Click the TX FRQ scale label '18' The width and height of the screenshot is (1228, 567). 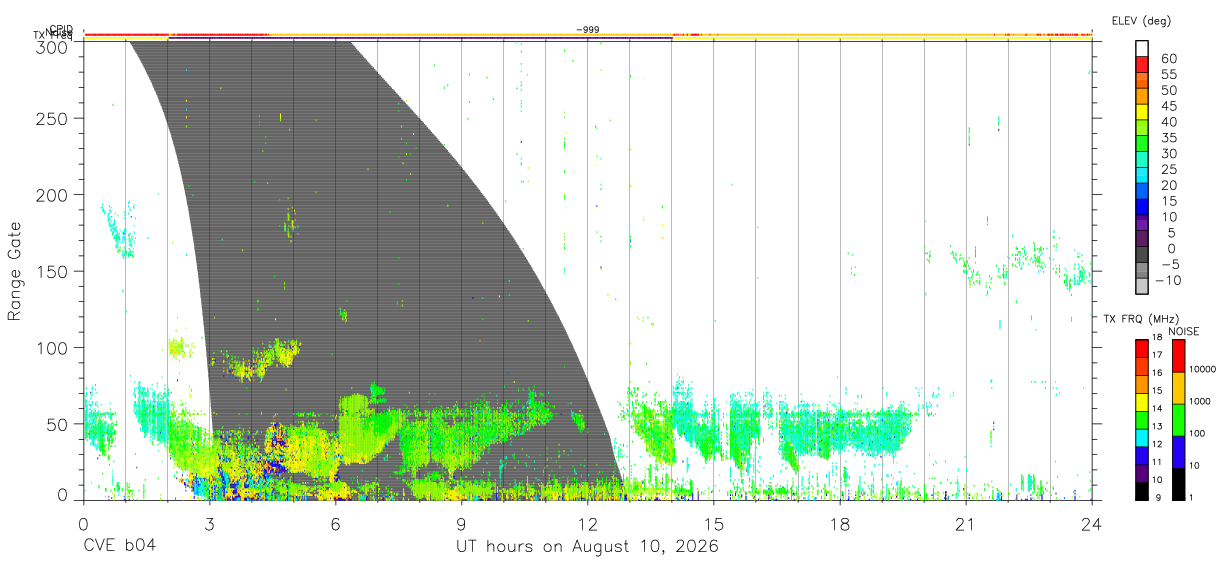(1157, 339)
